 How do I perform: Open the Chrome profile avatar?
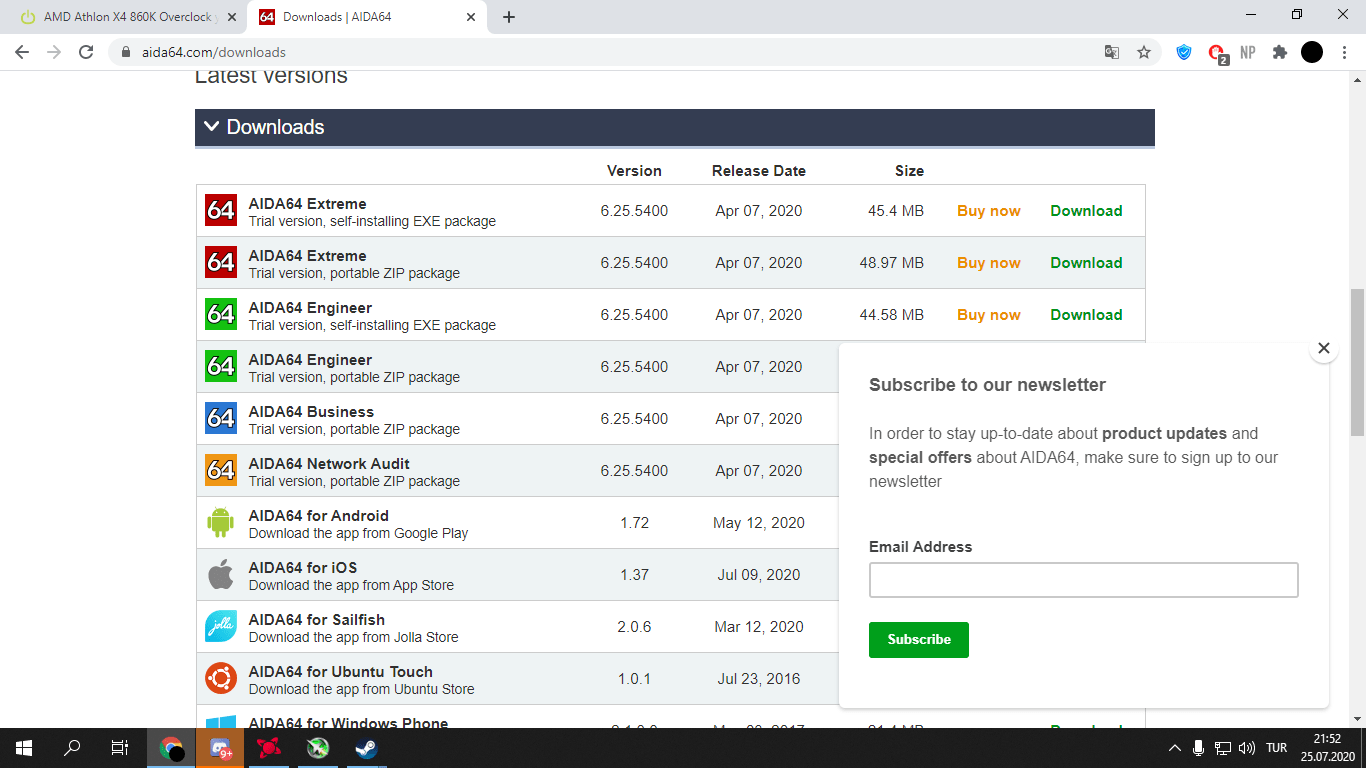(1312, 52)
